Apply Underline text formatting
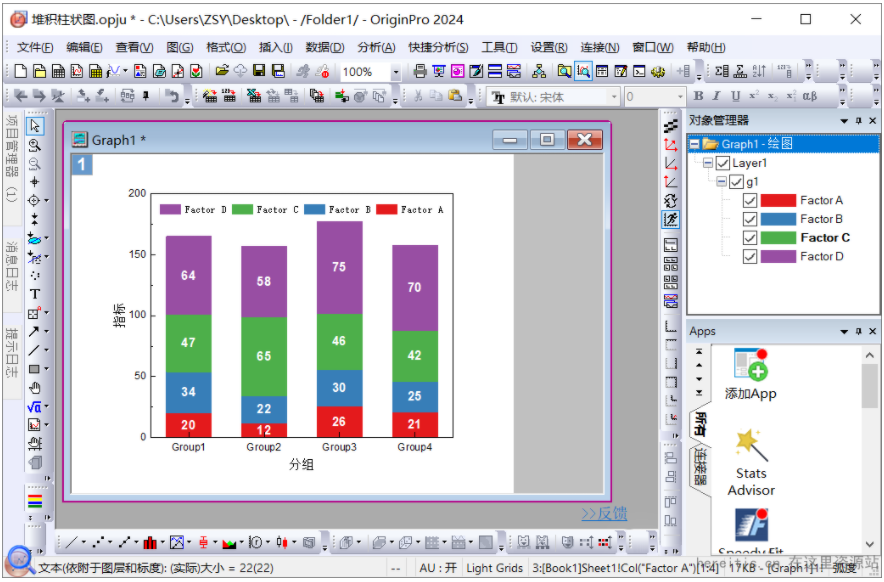This screenshot has width=884, height=582. pos(735,96)
